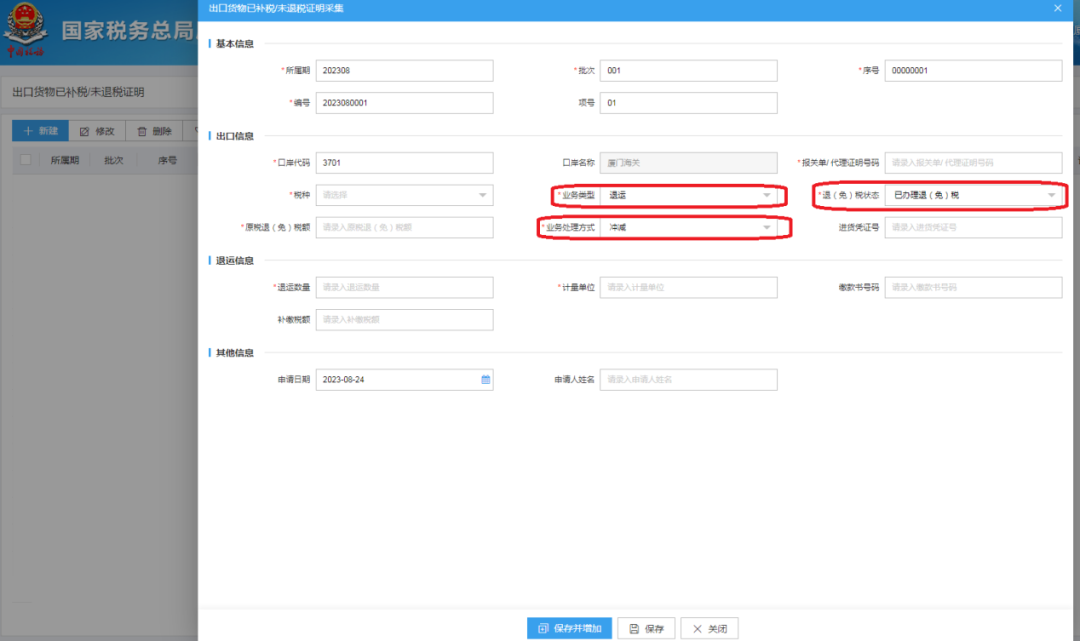Click the dialog title 出口货物已补税/未退税证明采集
Image resolution: width=1080 pixels, height=641 pixels.
[276, 8]
